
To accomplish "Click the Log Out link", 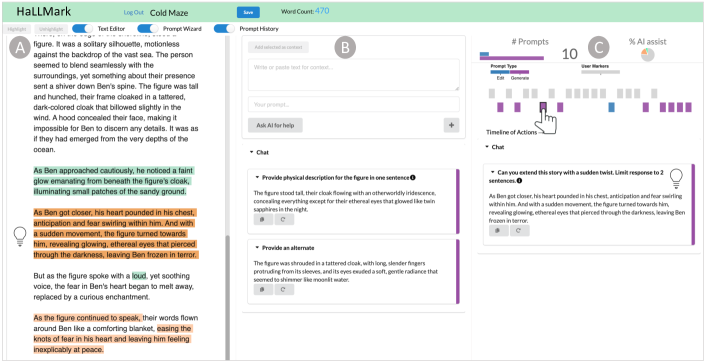I will (133, 13).
